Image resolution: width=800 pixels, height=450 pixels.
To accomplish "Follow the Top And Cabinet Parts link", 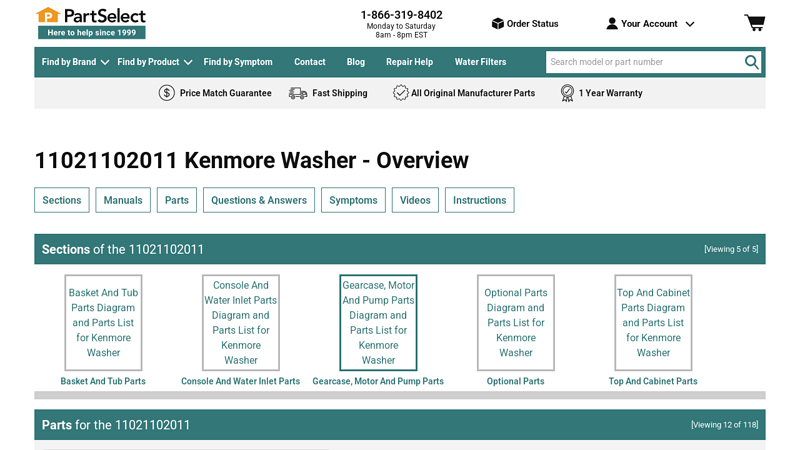I will [x=653, y=381].
